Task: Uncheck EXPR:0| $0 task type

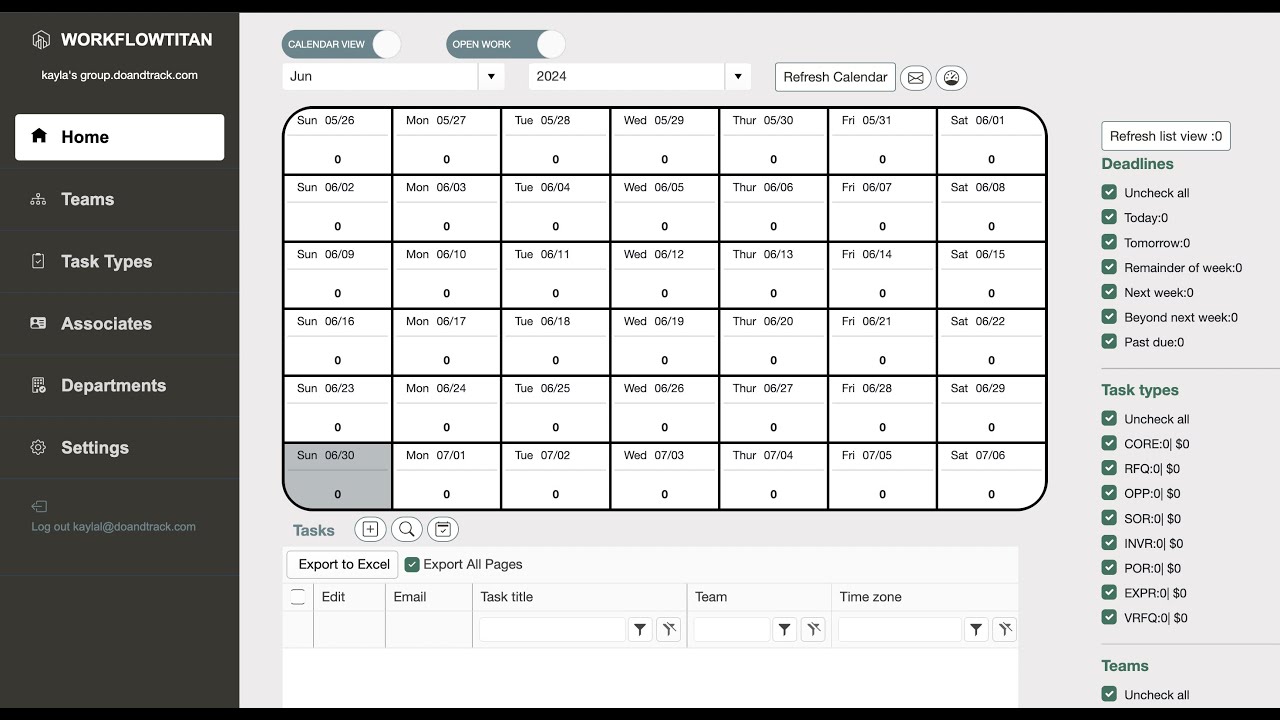Action: tap(1109, 593)
